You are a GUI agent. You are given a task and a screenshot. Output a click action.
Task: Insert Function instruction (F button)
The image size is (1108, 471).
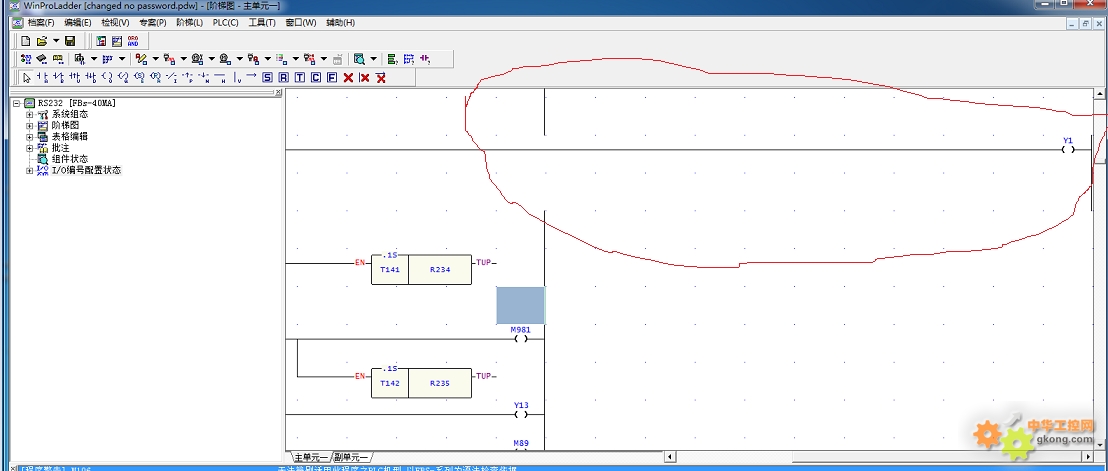pos(331,78)
